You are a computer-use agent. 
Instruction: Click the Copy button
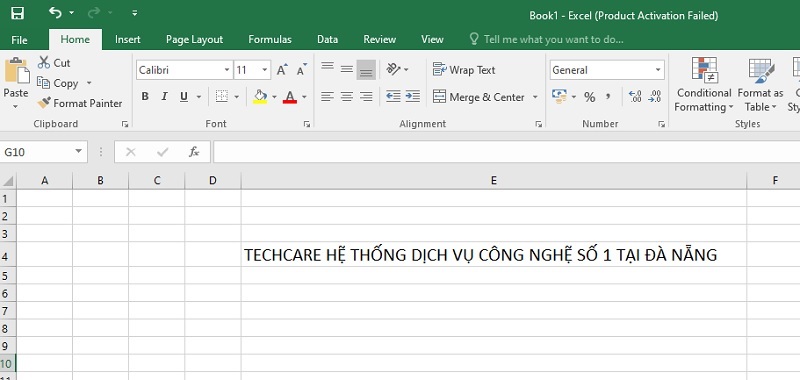click(58, 83)
